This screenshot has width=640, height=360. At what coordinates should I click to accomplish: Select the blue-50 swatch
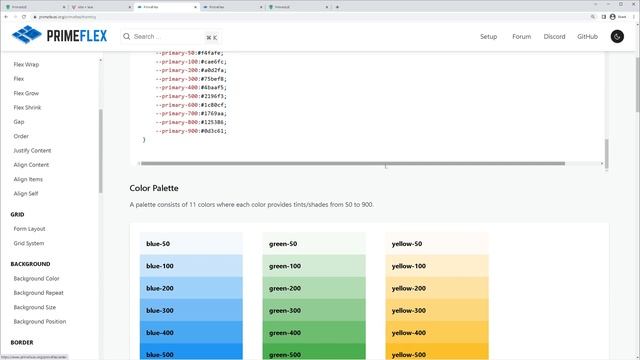(x=191, y=243)
